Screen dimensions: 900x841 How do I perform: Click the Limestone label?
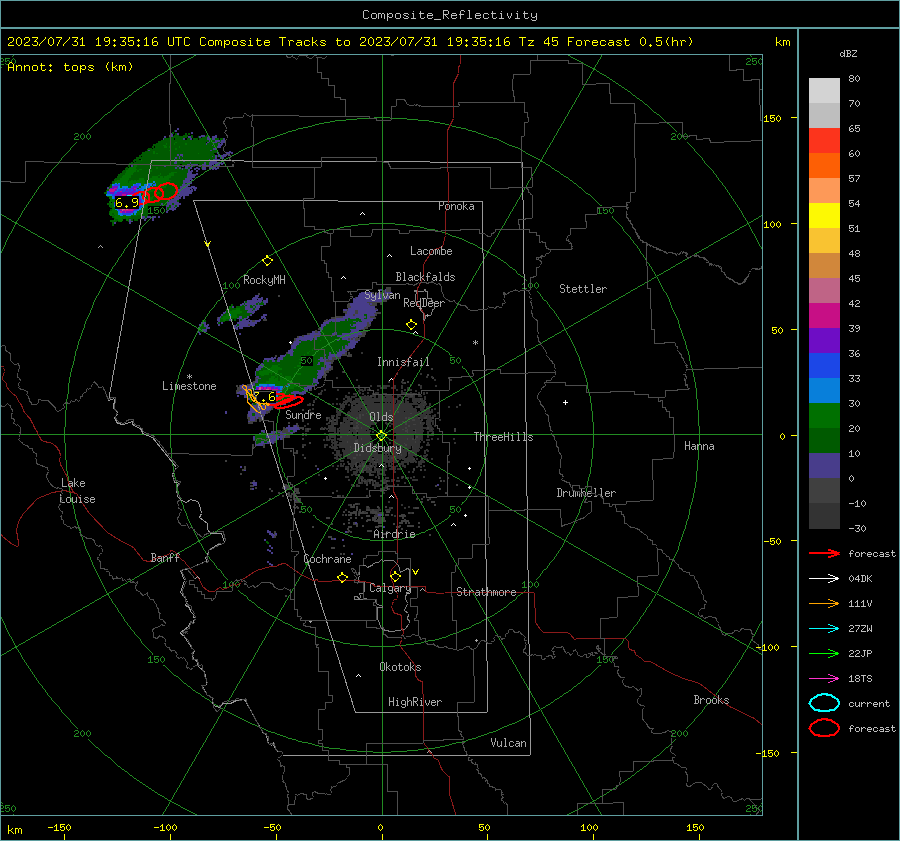point(189,386)
